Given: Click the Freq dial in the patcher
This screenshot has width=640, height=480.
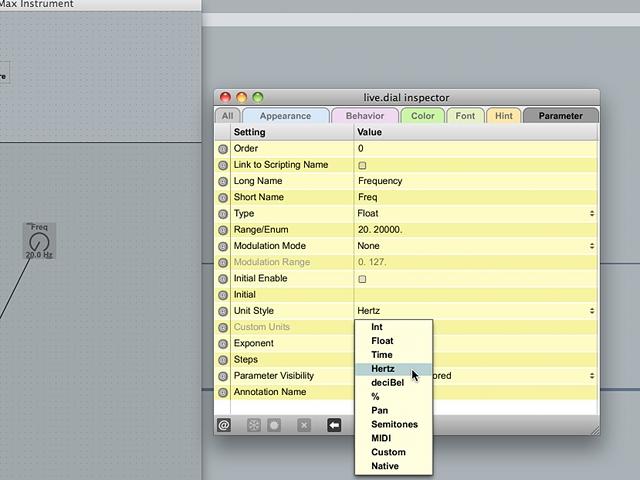Looking at the screenshot, I should (39, 242).
